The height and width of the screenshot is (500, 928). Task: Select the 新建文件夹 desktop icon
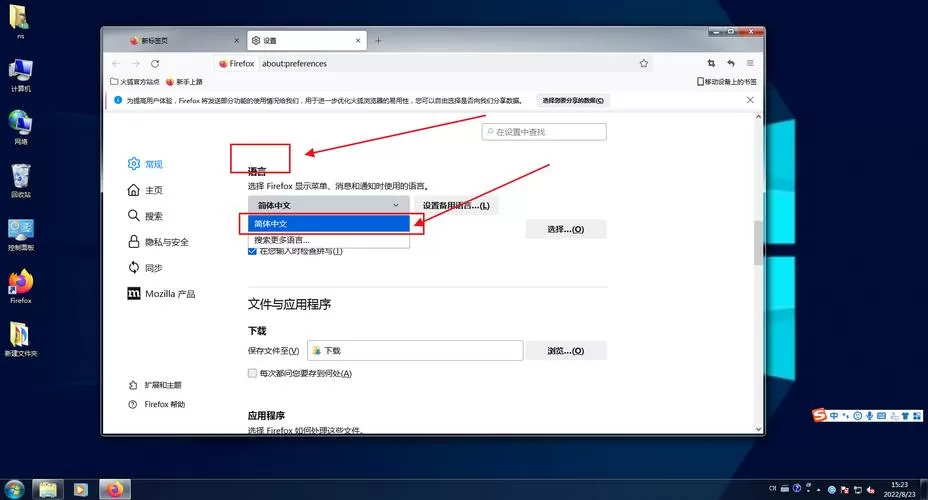[21, 339]
